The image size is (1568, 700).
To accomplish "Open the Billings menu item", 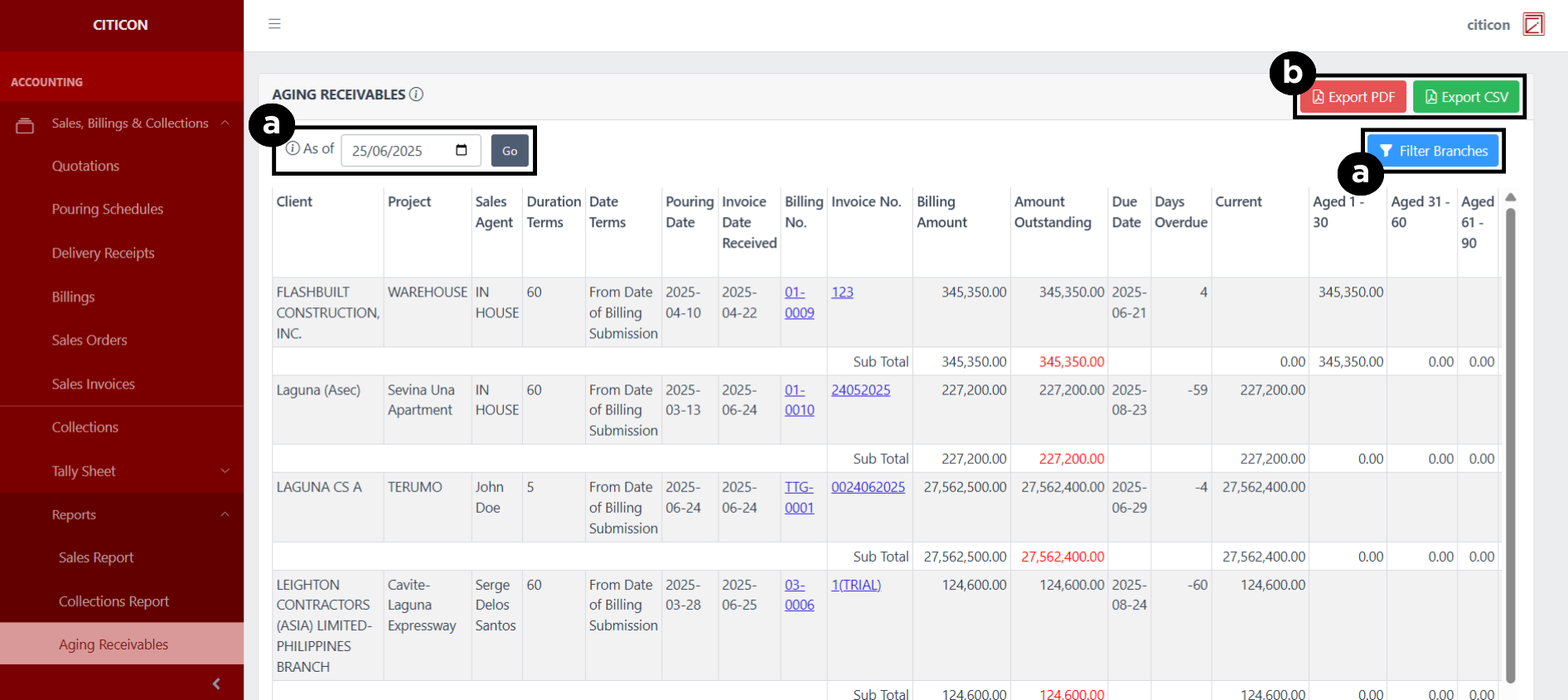I will coord(73,297).
